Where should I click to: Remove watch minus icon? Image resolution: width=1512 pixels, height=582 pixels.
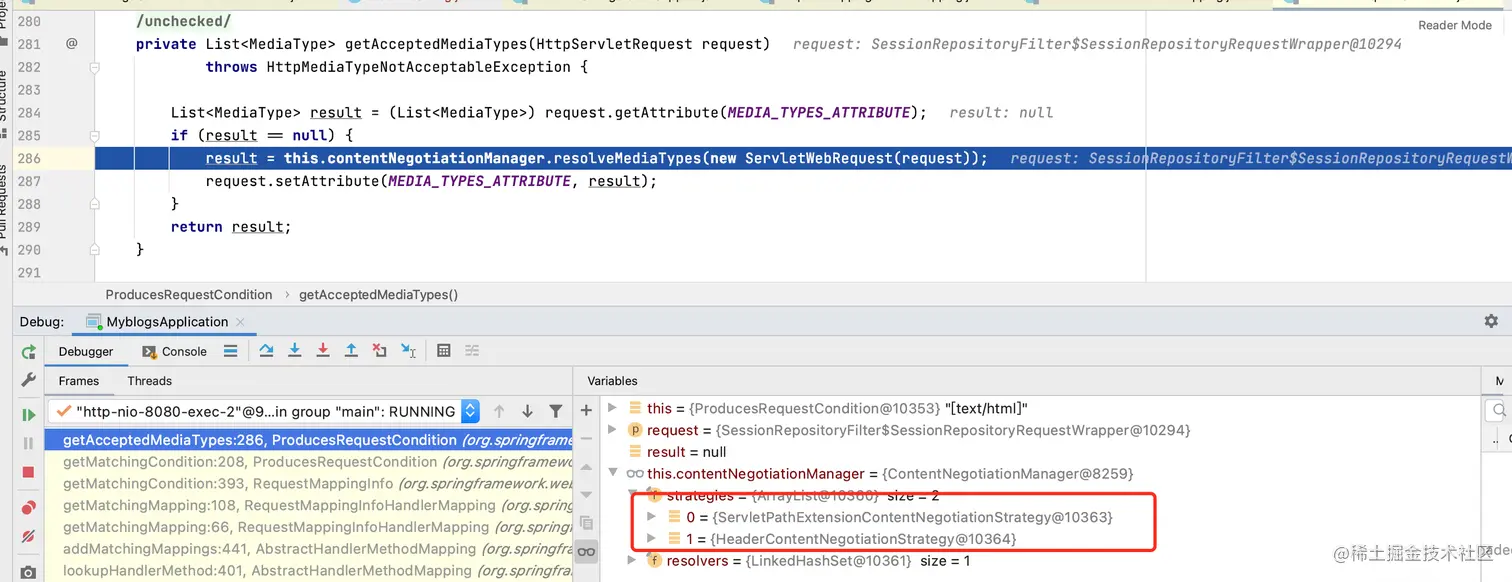coord(586,439)
